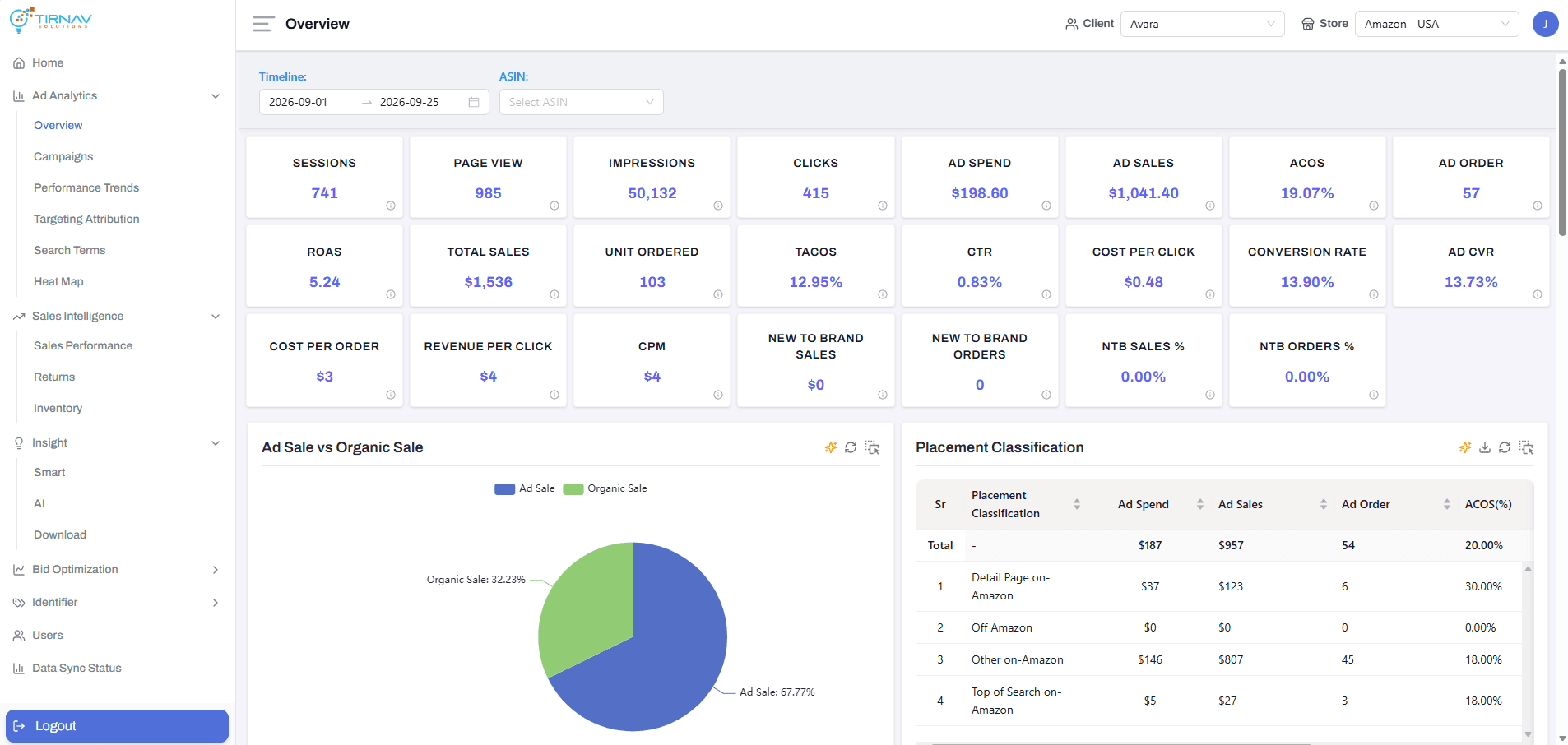Click the info icon on ACOS card

(1374, 206)
